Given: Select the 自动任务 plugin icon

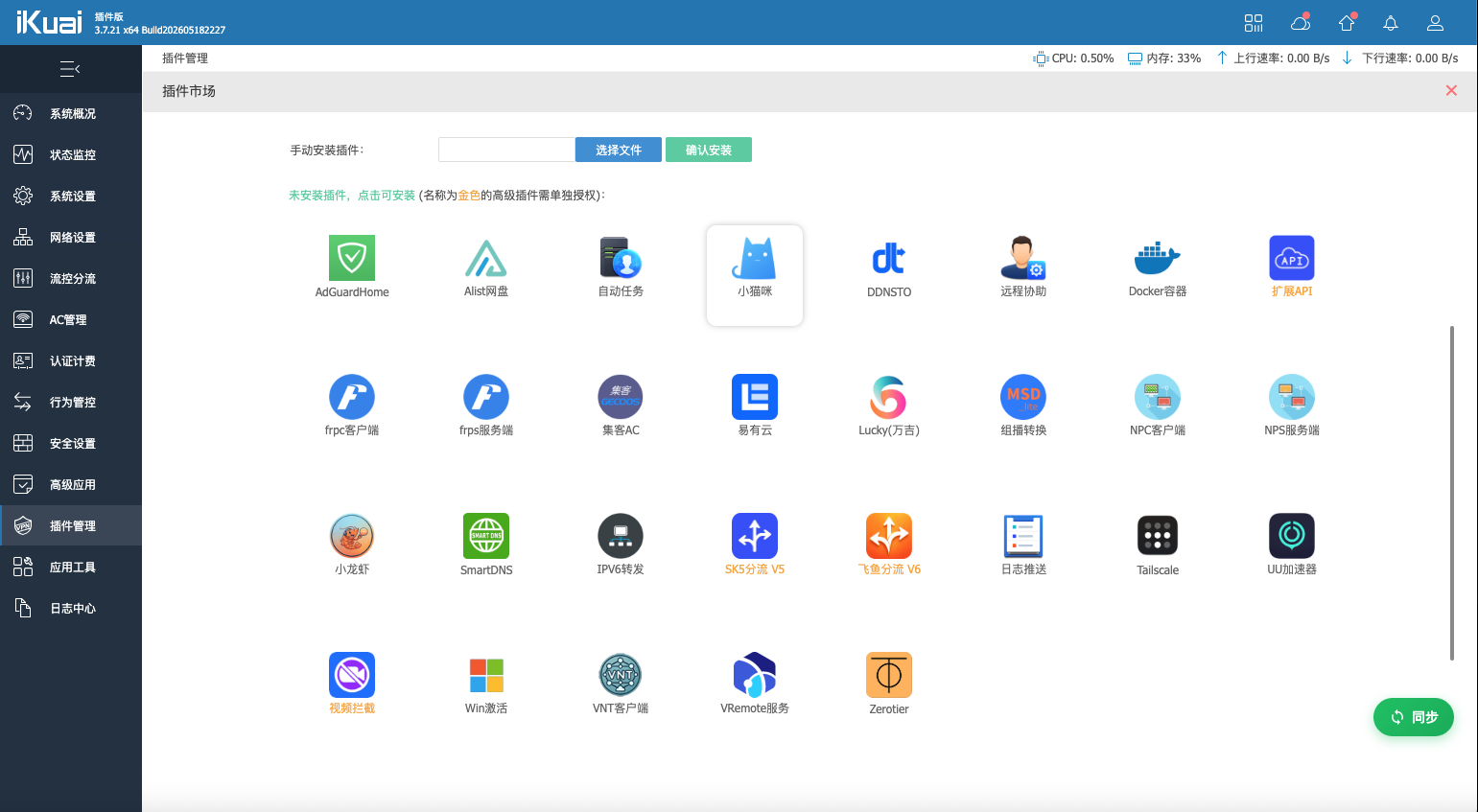Looking at the screenshot, I should point(621,258).
